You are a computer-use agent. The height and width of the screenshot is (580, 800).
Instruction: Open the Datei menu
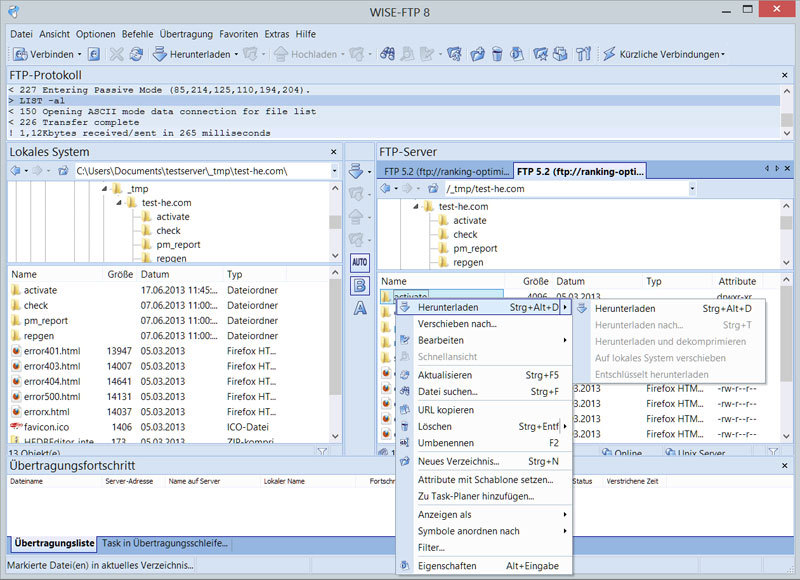click(21, 34)
